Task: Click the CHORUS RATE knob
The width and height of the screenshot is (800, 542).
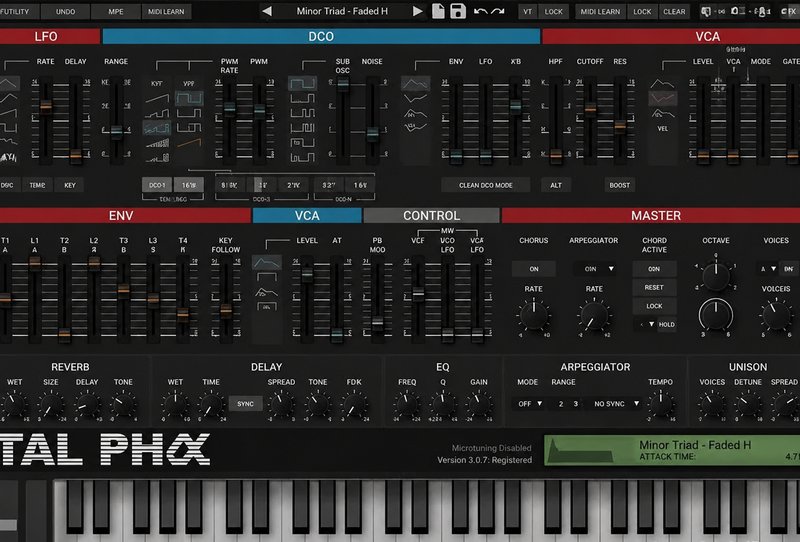Action: tap(534, 315)
